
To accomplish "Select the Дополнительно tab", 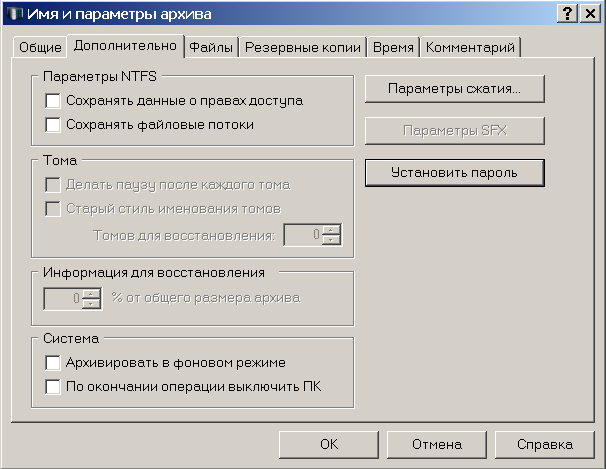I will (125, 46).
